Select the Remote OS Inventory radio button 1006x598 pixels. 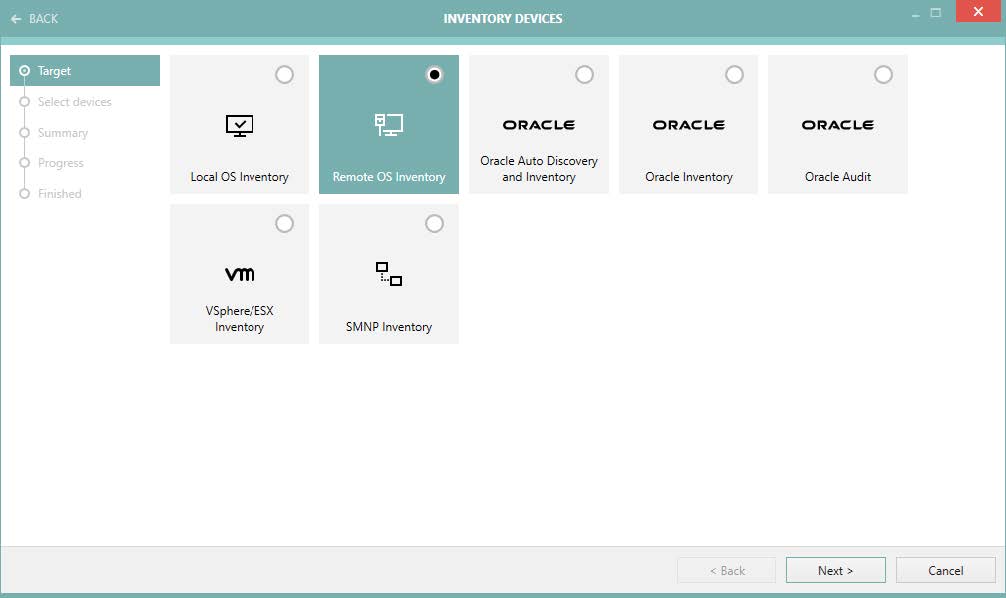pos(434,74)
